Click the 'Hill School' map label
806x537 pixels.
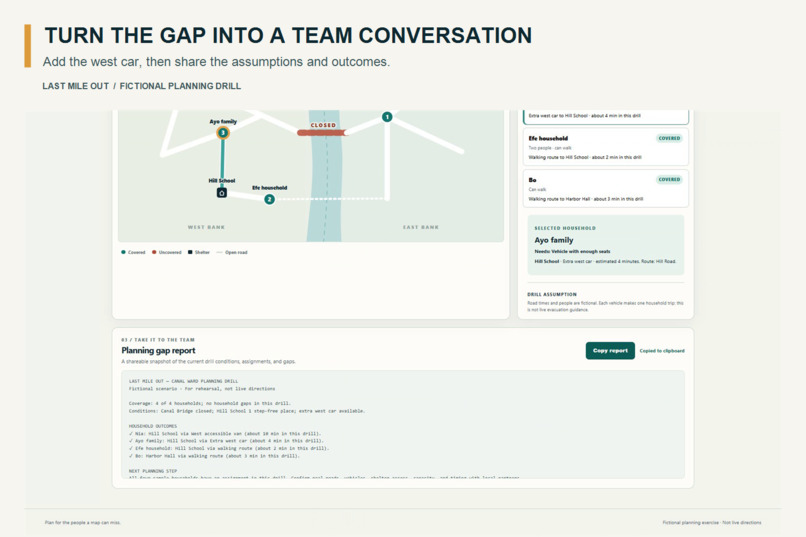pos(222,181)
